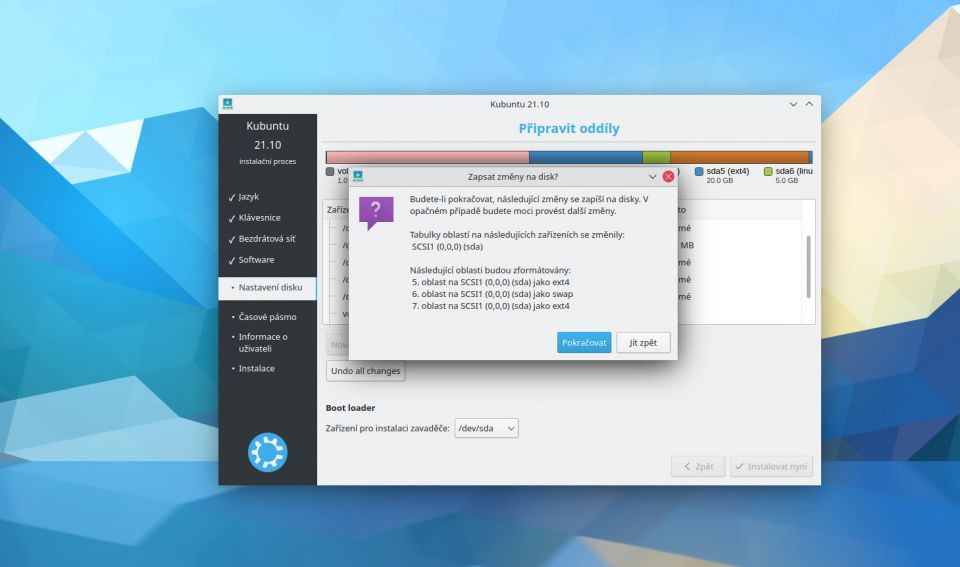Select the Jazyk step in sidebar
Image resolution: width=960 pixels, height=567 pixels.
pyautogui.click(x=249, y=197)
